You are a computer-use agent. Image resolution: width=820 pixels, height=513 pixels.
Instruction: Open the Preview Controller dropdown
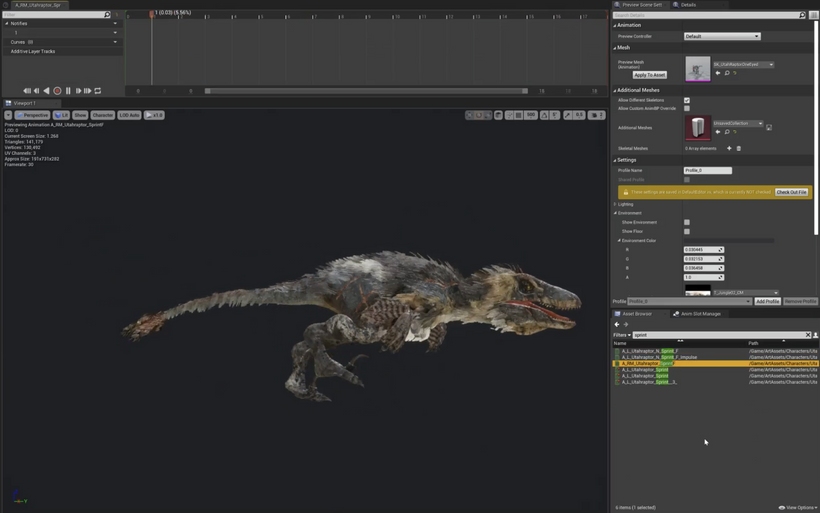point(722,36)
